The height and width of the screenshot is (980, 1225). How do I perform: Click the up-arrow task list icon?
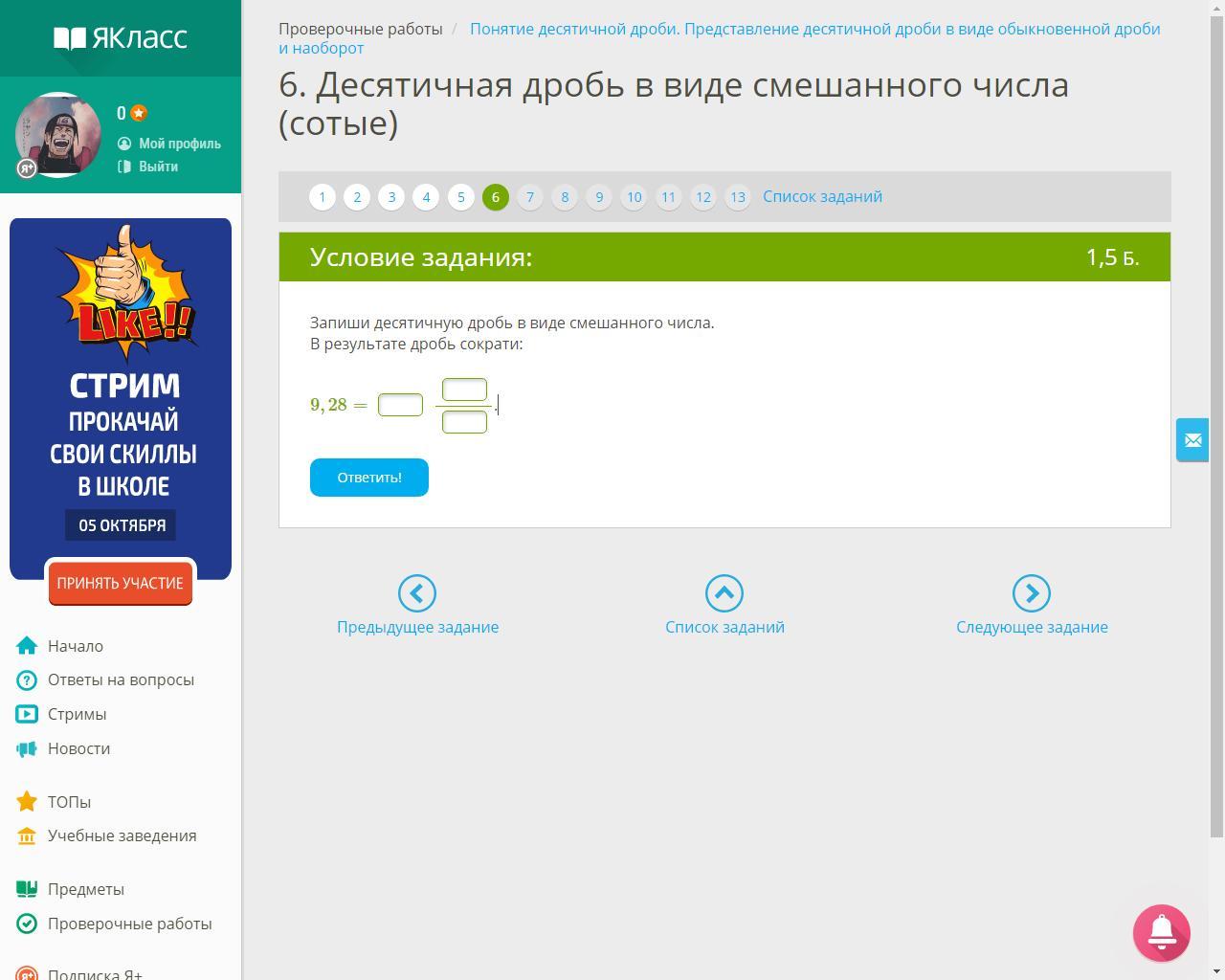[x=724, y=593]
